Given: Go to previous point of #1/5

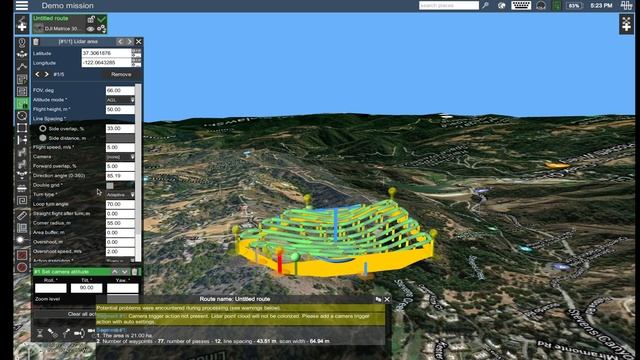Looking at the screenshot, I should [x=38, y=74].
